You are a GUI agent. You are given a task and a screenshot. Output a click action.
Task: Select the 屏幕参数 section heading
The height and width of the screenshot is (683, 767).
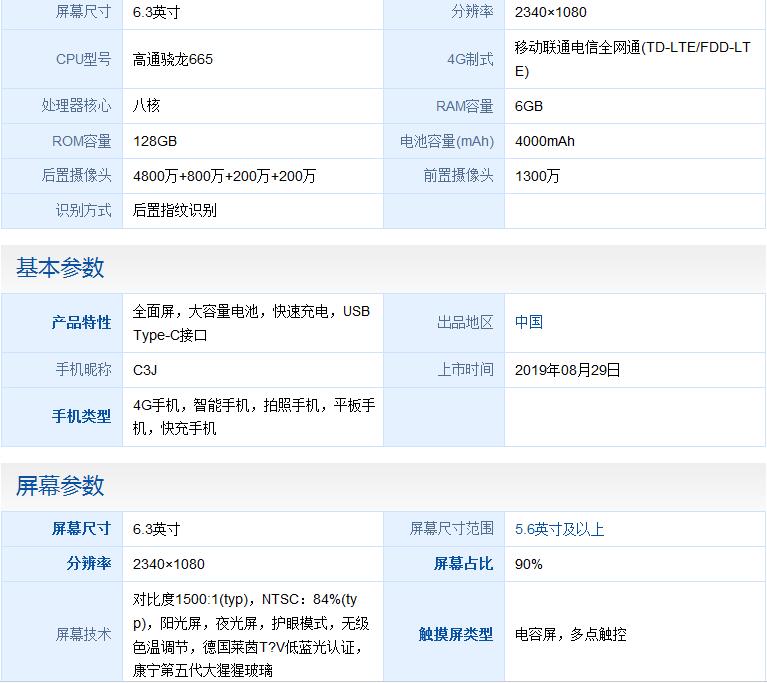60,486
